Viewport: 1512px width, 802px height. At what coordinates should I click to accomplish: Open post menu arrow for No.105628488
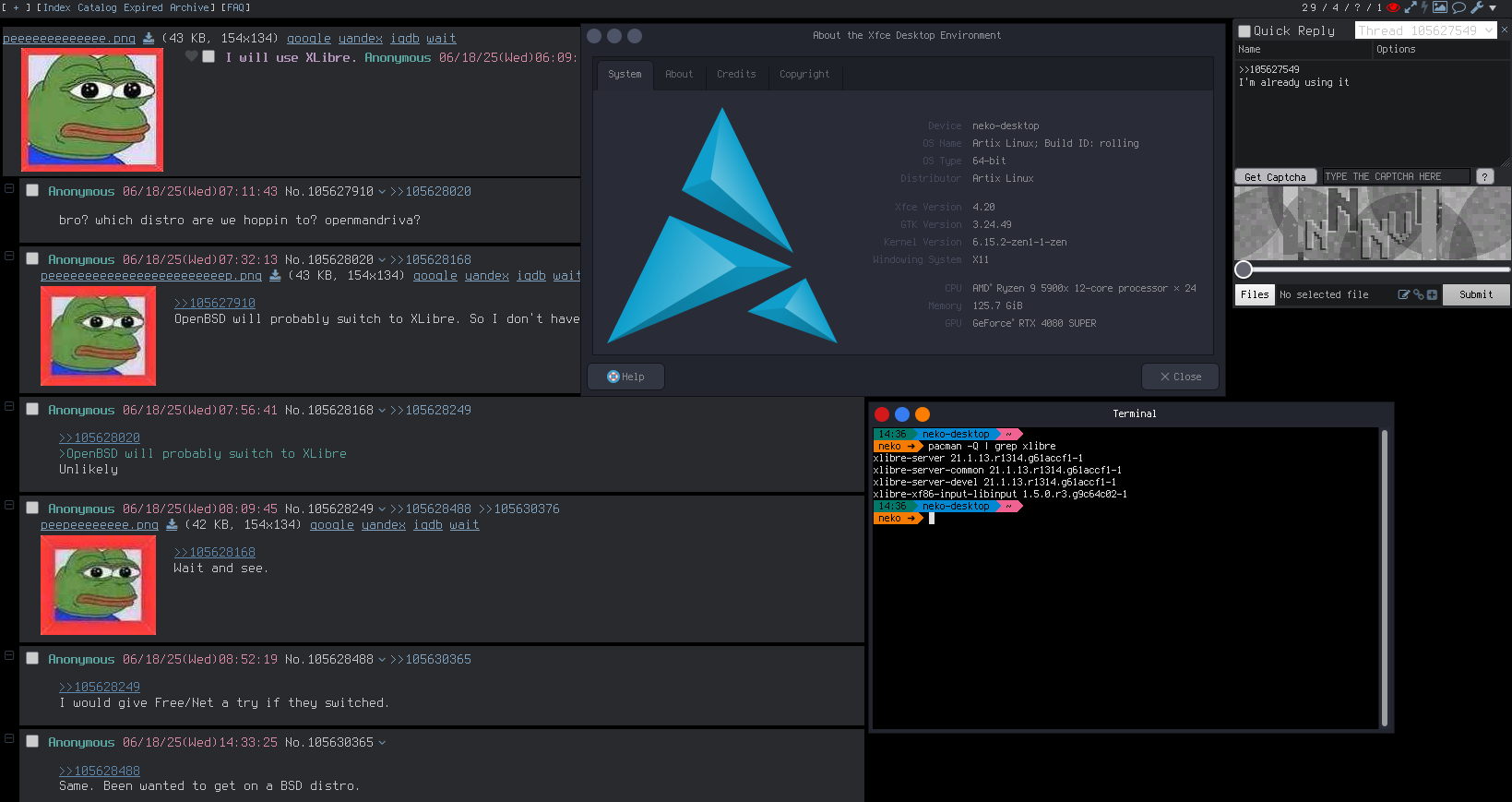pyautogui.click(x=382, y=660)
